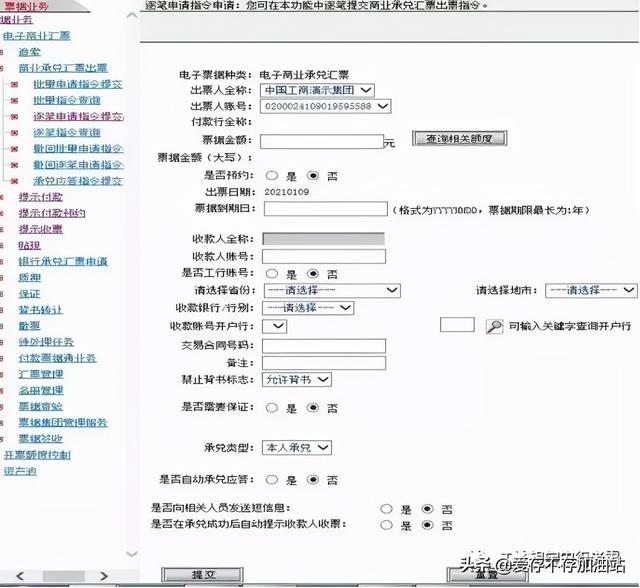
Task: Open the 承兑应答指令提交 link
Action: (x=78, y=181)
